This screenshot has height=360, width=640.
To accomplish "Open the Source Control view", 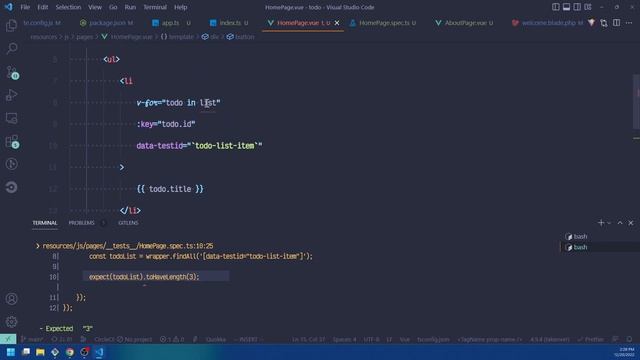I will click(x=11, y=72).
